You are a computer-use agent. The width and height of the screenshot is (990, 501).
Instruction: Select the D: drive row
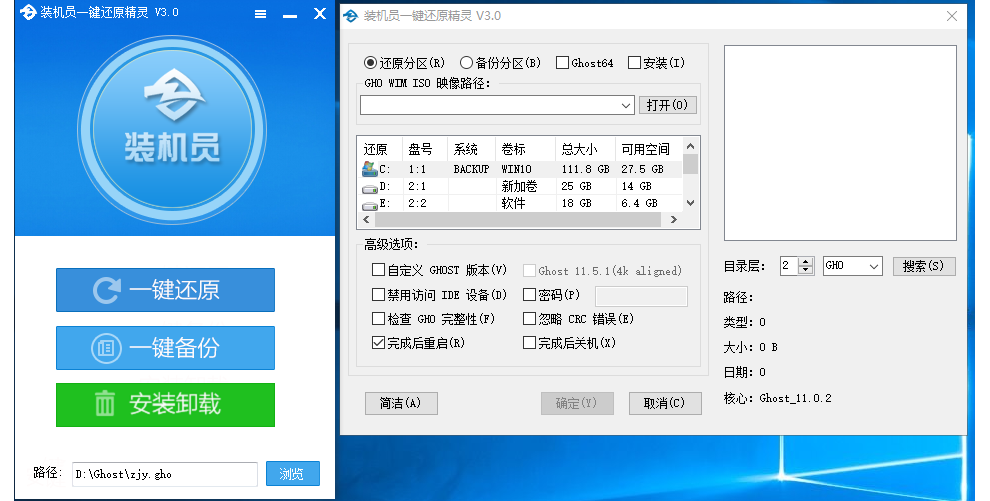pyautogui.click(x=520, y=186)
